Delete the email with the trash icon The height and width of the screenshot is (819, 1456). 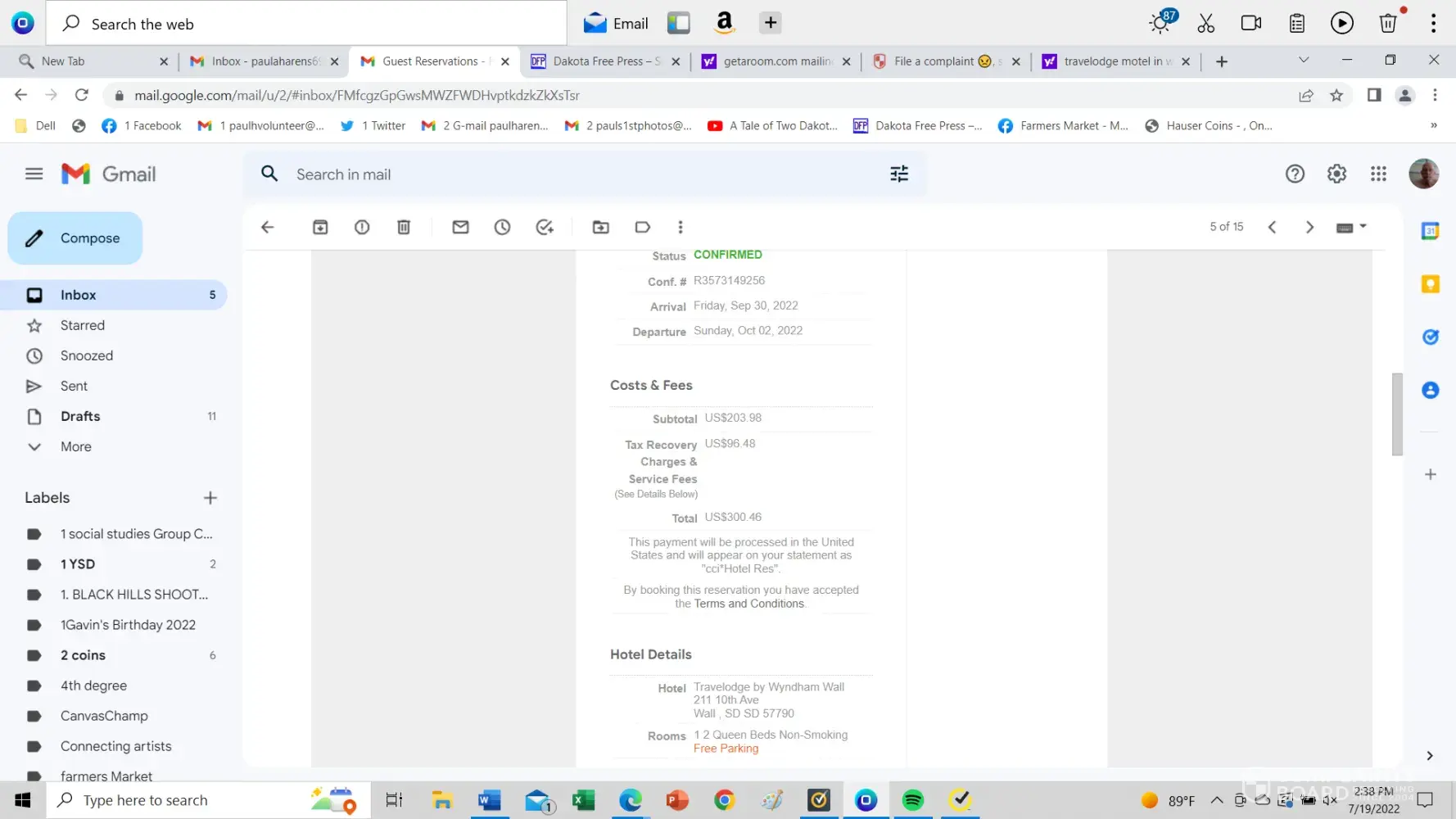[x=404, y=227]
